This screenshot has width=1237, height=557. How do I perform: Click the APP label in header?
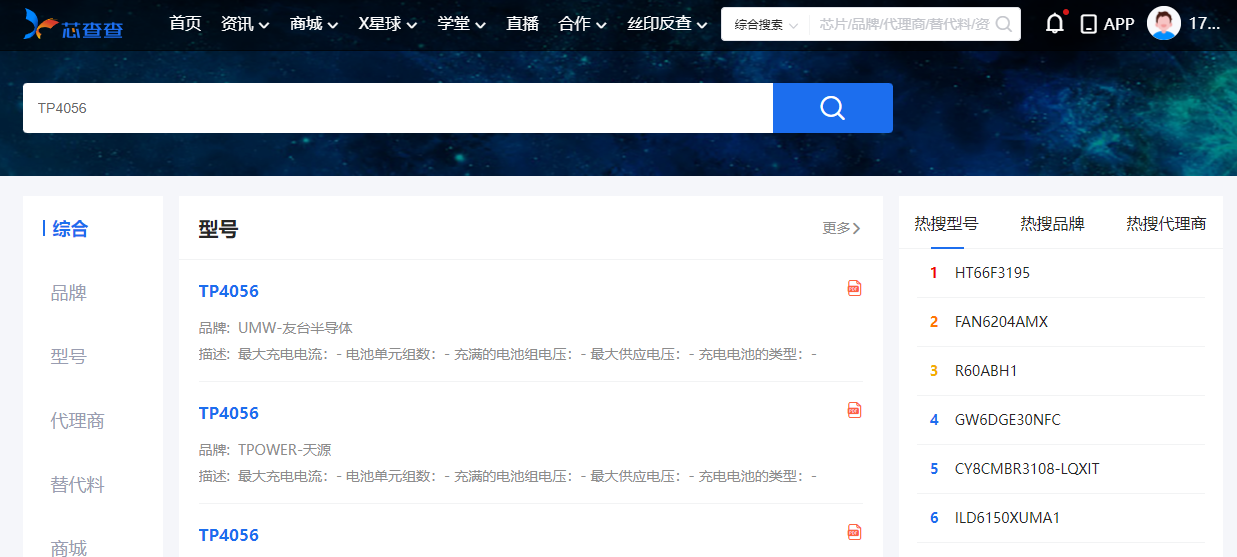pyautogui.click(x=1119, y=24)
